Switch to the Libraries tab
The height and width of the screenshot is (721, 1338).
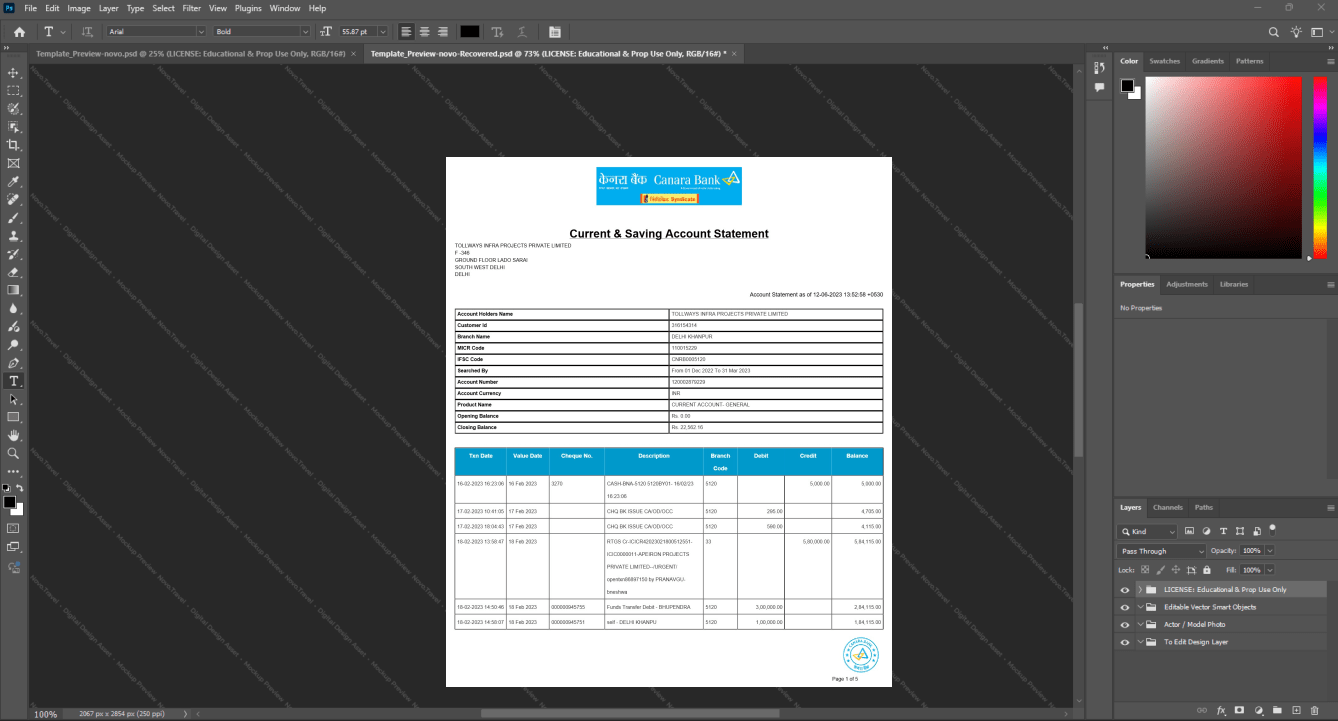coord(1234,284)
